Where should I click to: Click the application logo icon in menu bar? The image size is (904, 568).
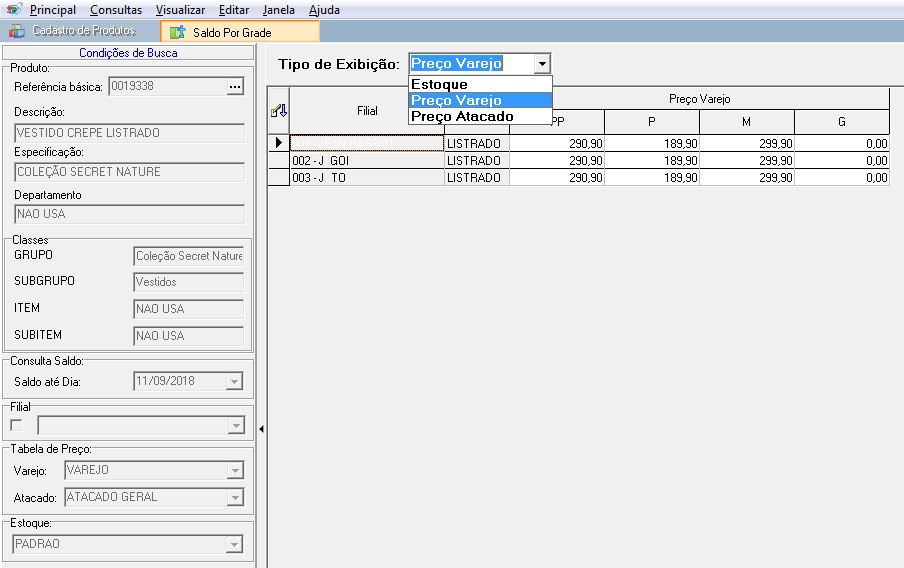(14, 9)
